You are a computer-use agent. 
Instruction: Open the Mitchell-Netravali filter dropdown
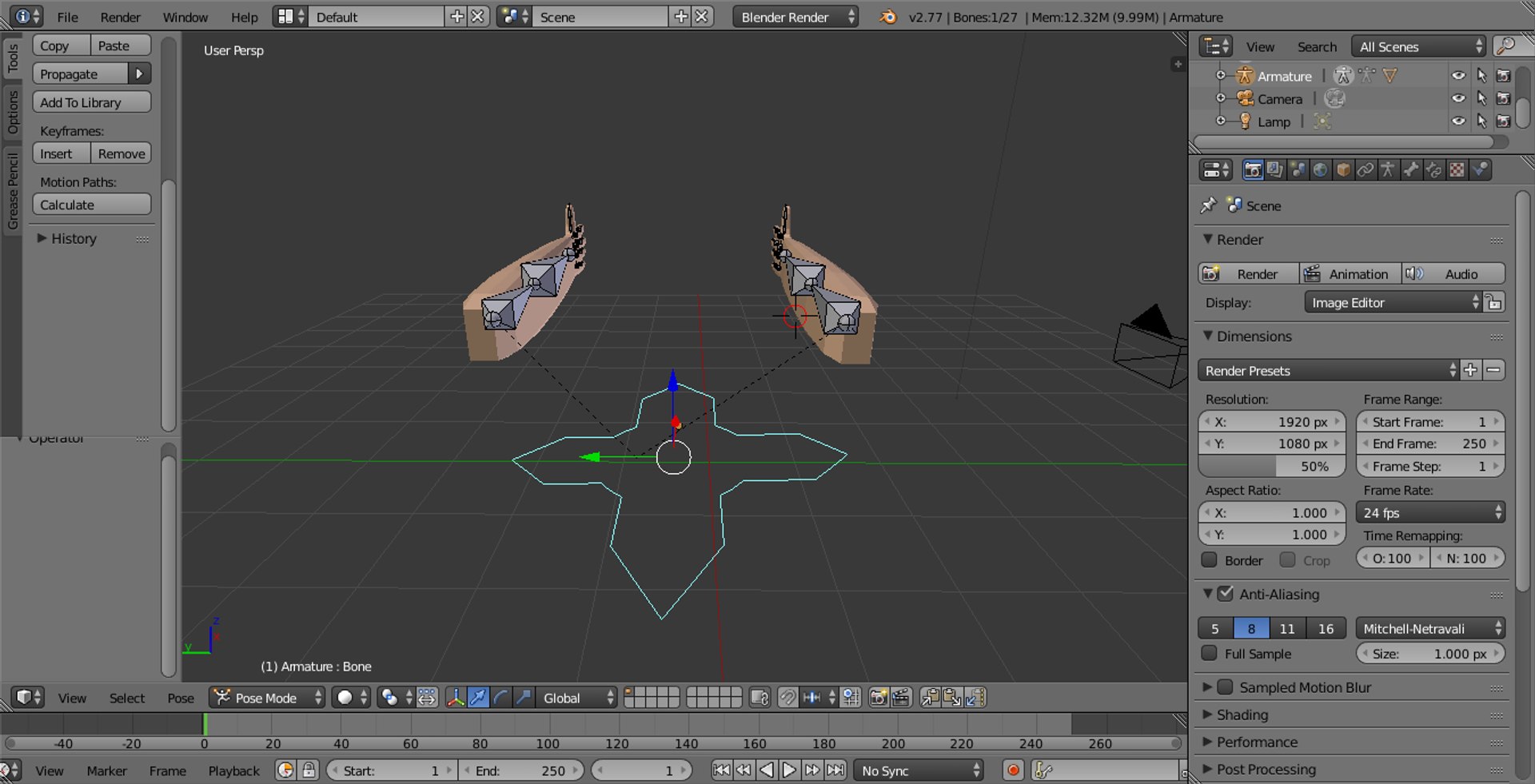1431,628
